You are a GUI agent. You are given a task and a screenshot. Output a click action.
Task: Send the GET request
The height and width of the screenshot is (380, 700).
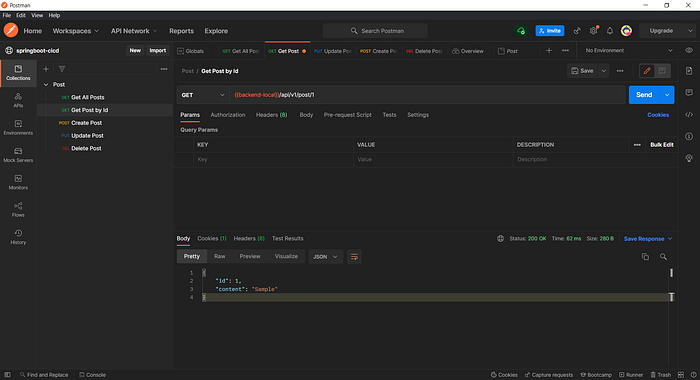tap(644, 95)
